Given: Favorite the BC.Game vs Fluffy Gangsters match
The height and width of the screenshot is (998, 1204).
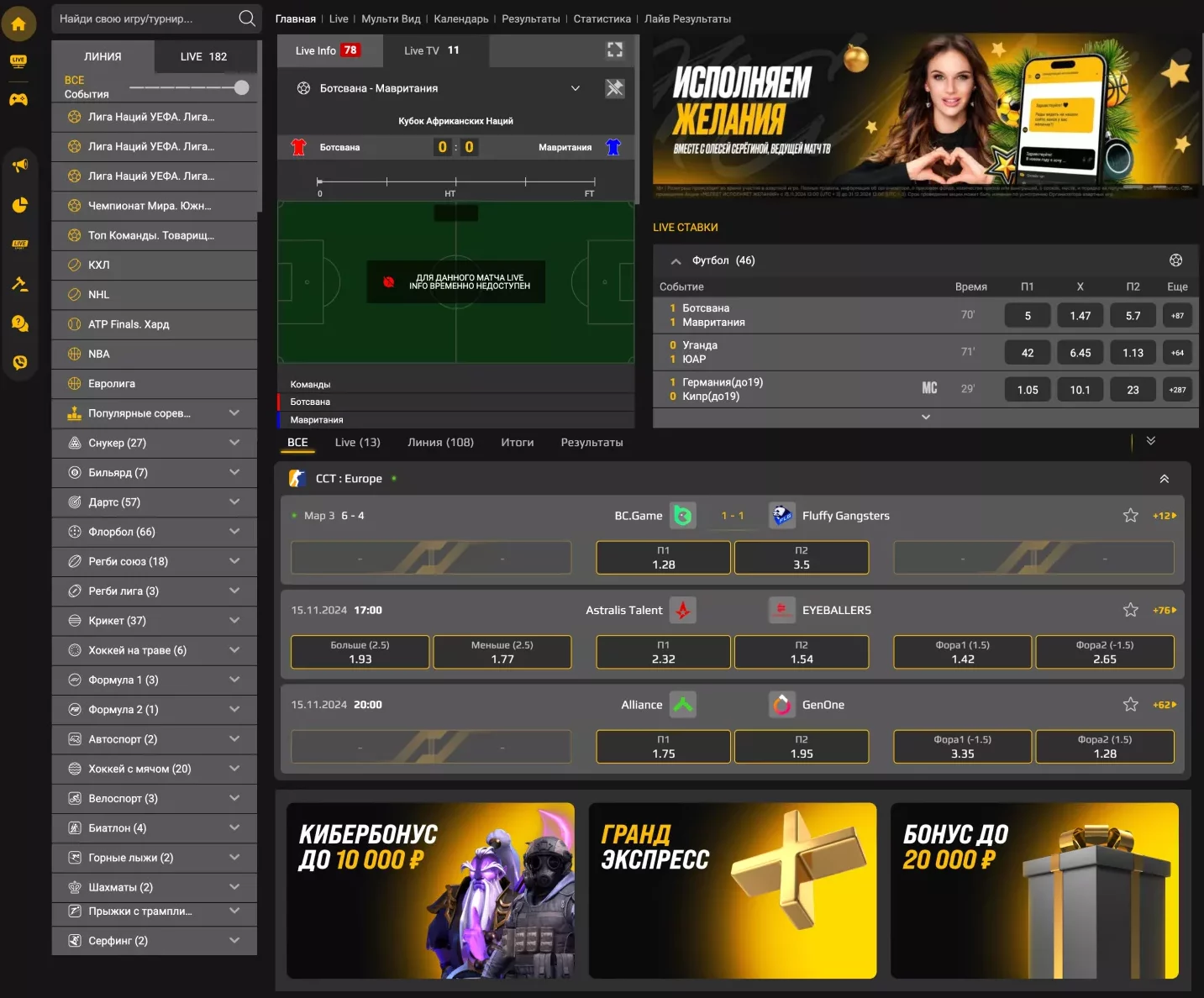Looking at the screenshot, I should [1131, 516].
